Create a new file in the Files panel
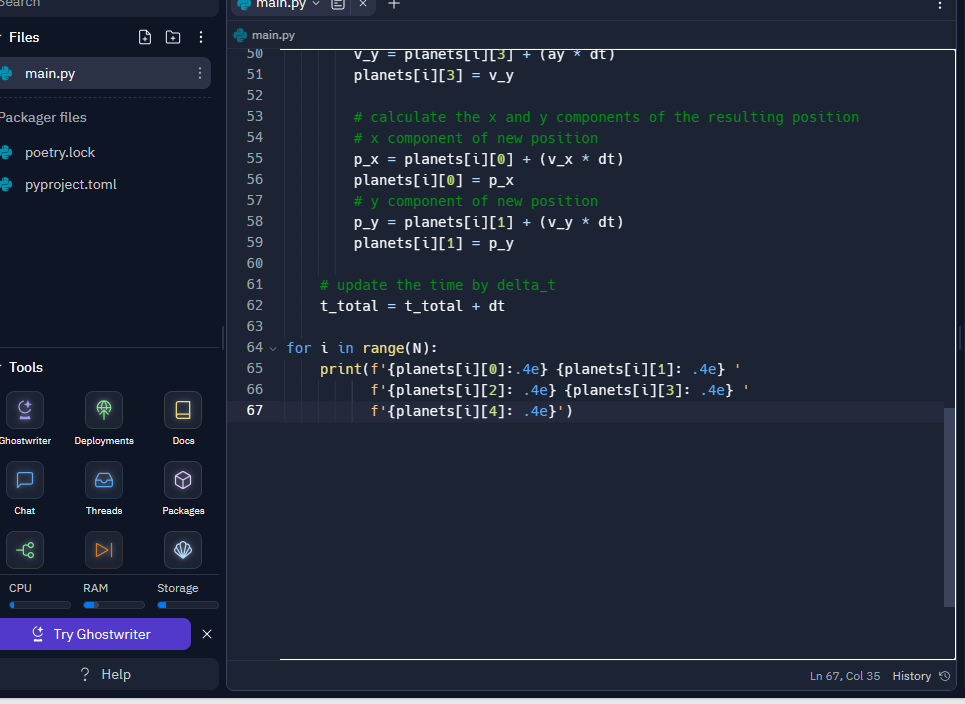This screenshot has height=704, width=965. click(144, 36)
